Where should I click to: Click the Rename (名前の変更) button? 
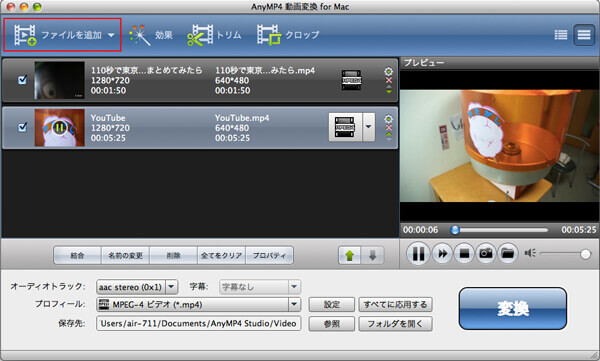pos(125,255)
